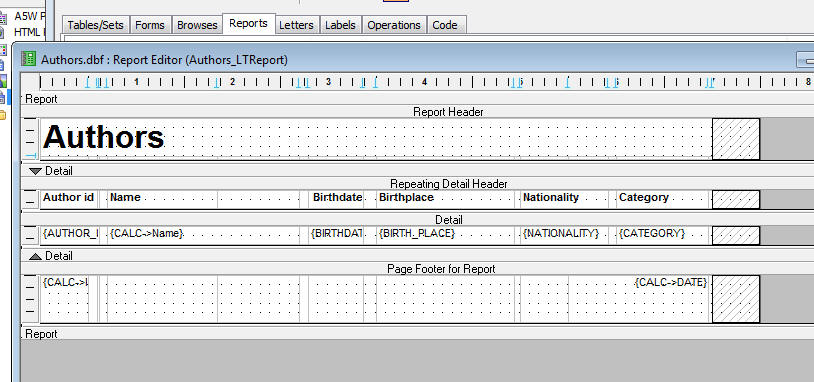Select the Birthplace column header label

pos(406,197)
